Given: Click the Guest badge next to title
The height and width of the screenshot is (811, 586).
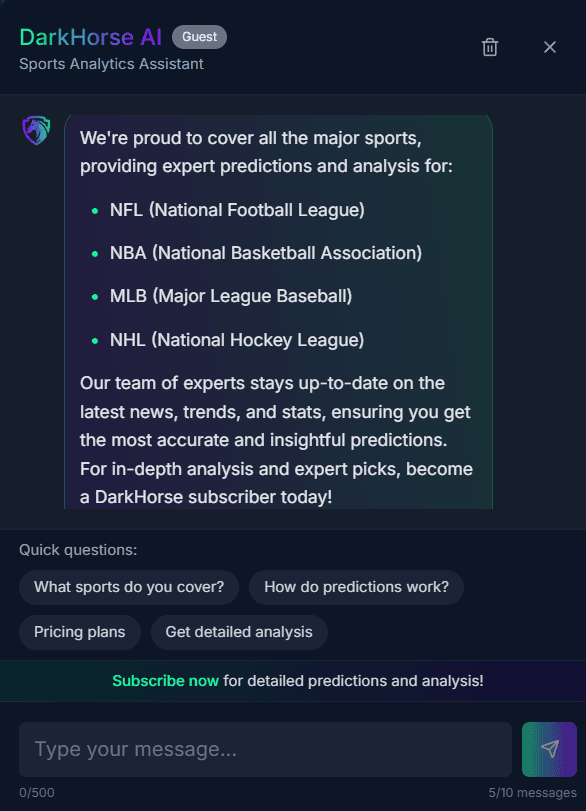Looking at the screenshot, I should click(198, 36).
